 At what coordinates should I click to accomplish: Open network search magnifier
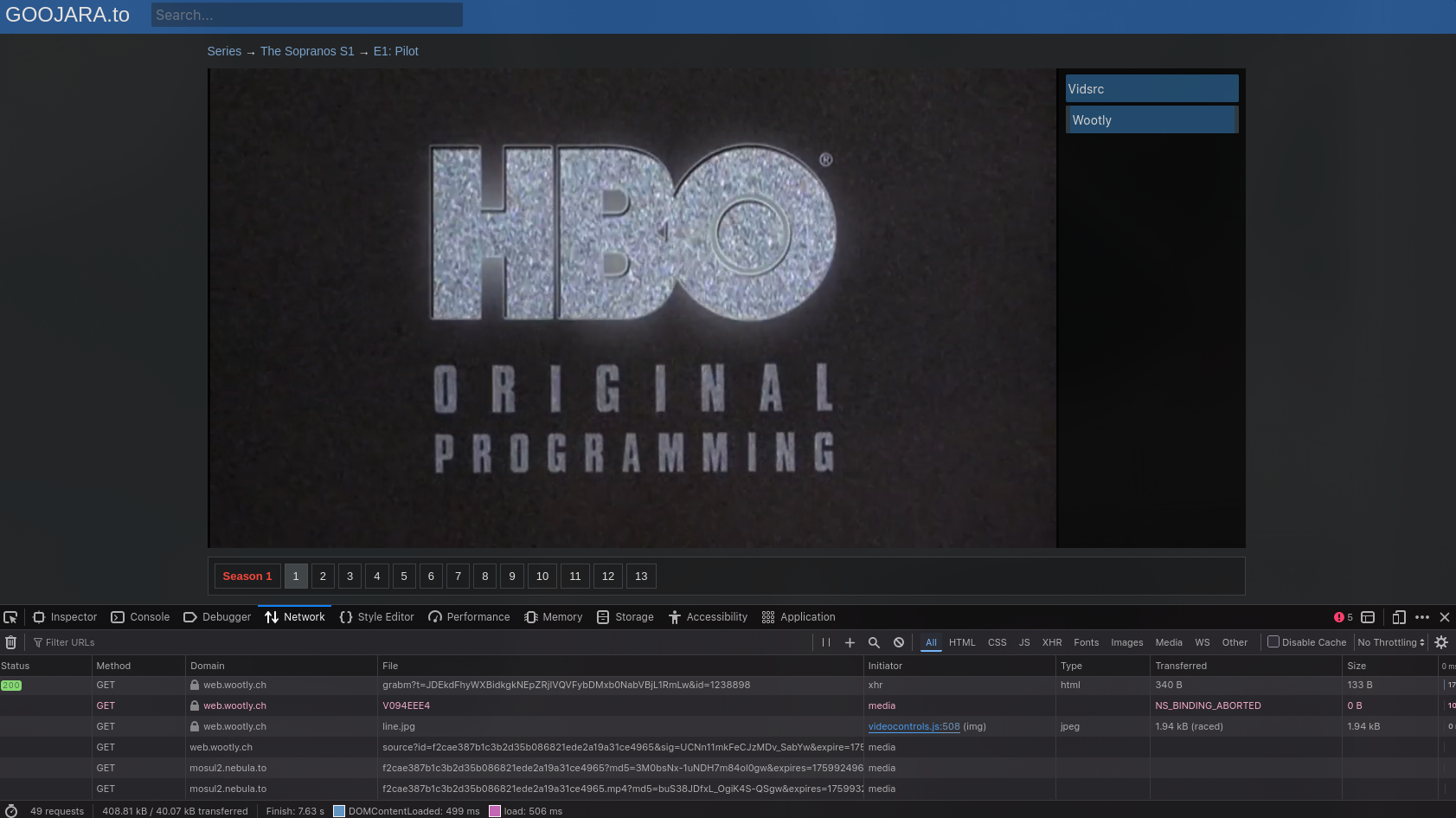874,642
